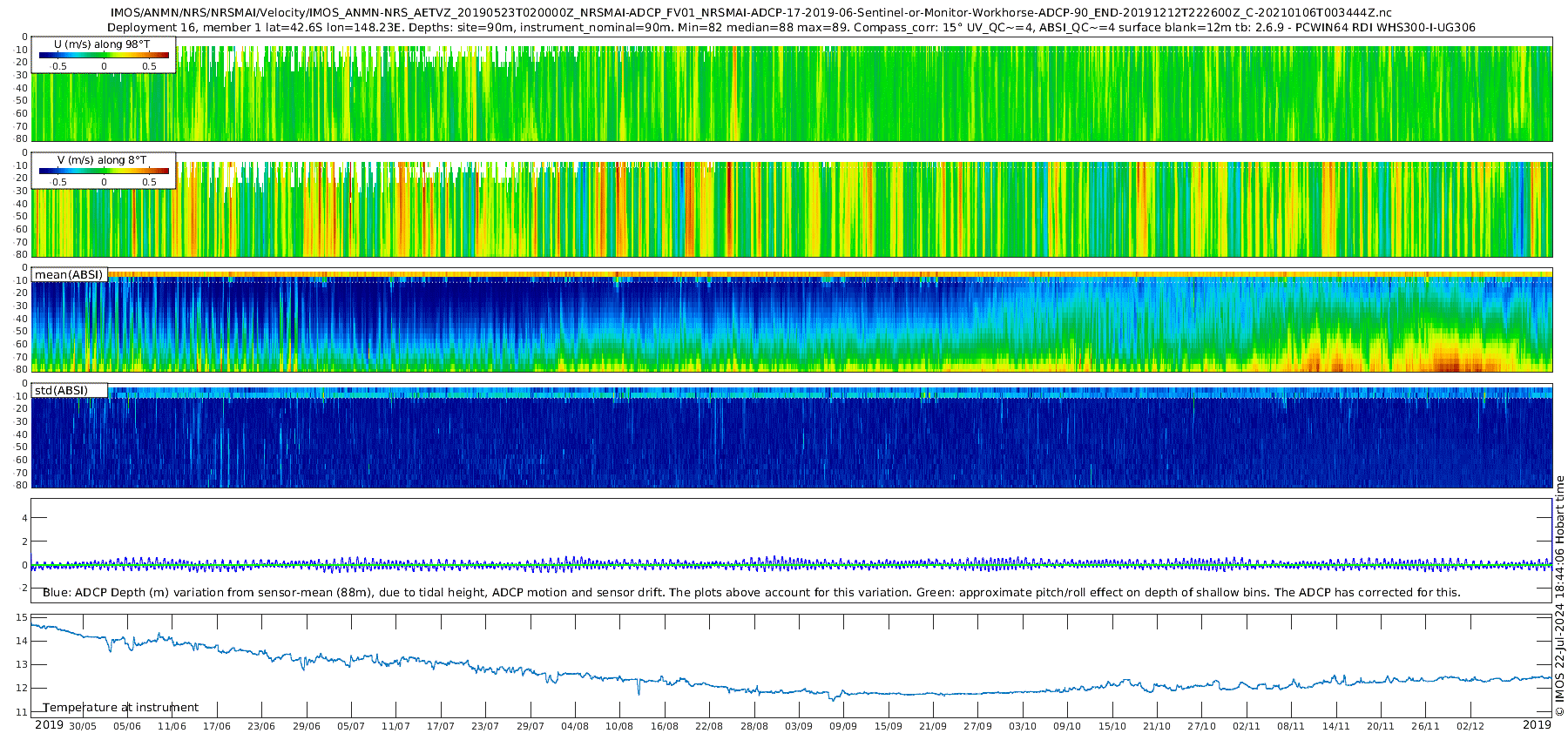Click the 02/12 date tick label

pos(1470,726)
